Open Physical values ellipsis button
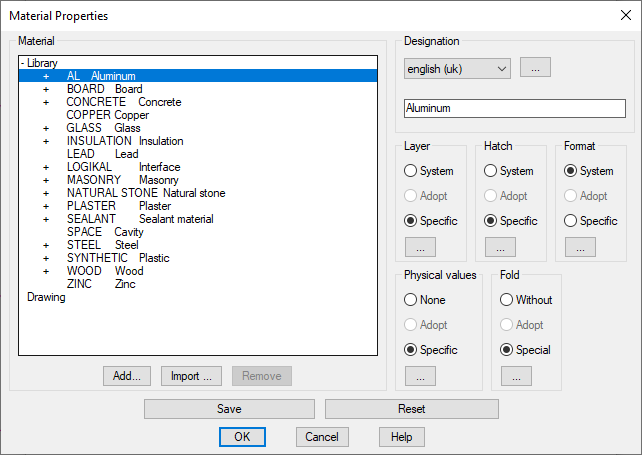Image resolution: width=642 pixels, height=455 pixels. click(x=419, y=376)
